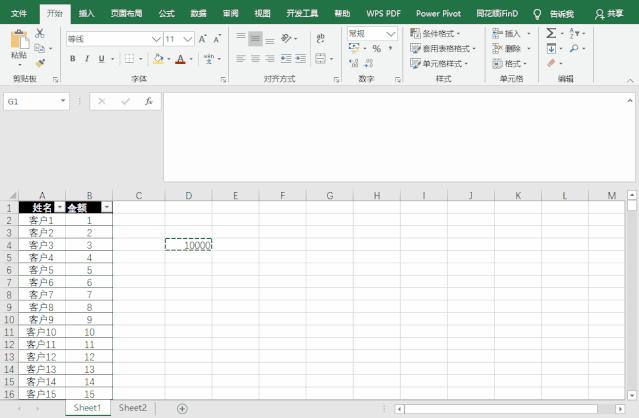
Task: Select cell D4 containing 10000
Action: 188,245
